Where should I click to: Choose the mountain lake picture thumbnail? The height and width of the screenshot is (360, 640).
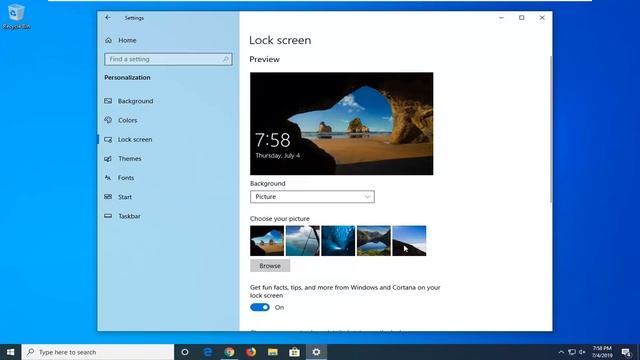373,241
